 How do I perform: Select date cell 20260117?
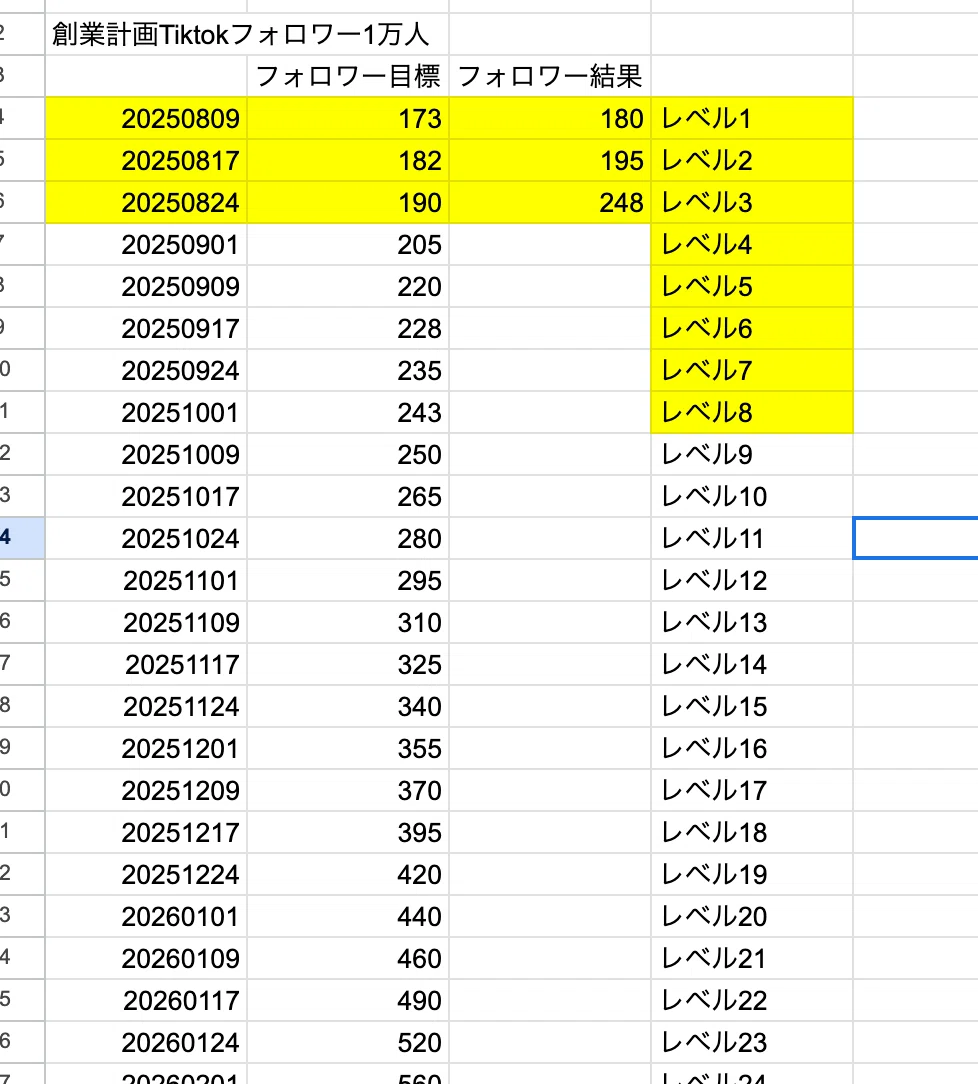coord(147,1000)
